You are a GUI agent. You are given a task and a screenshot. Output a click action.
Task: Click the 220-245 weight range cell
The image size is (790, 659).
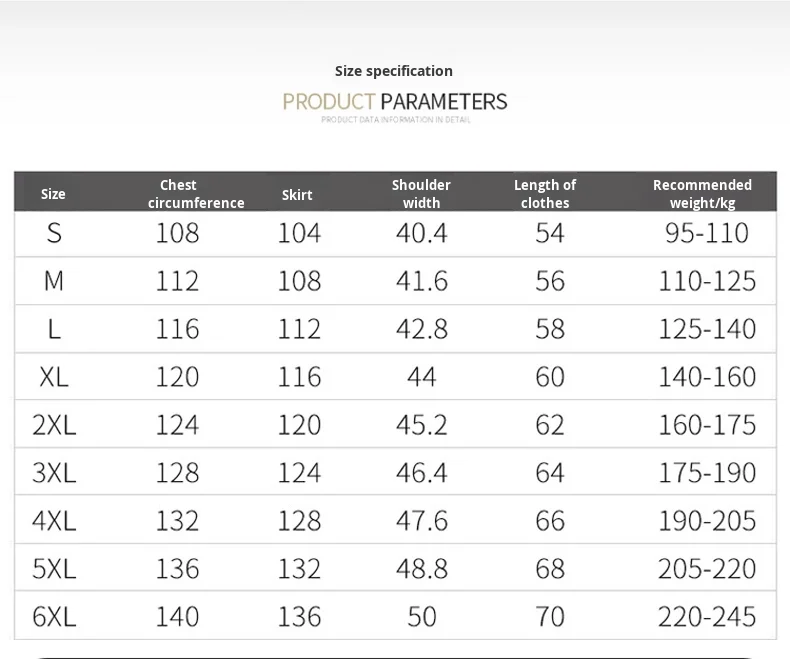click(x=706, y=616)
